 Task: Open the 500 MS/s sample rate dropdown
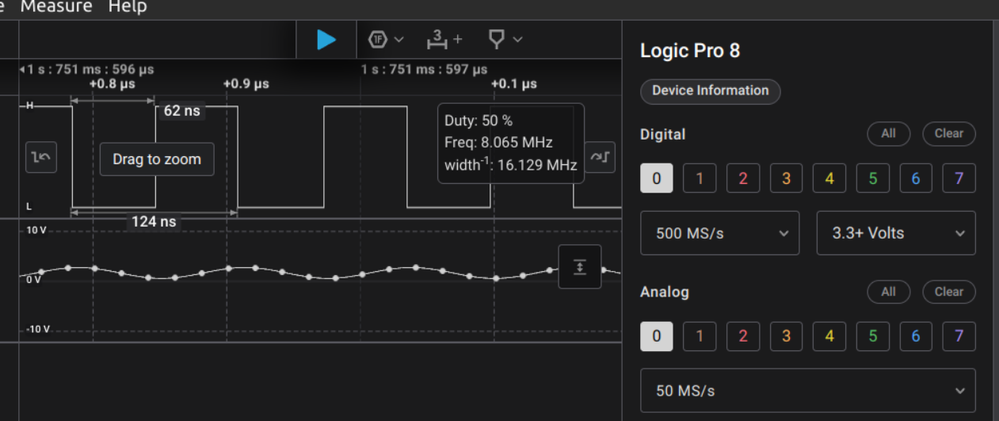pyautogui.click(x=719, y=233)
